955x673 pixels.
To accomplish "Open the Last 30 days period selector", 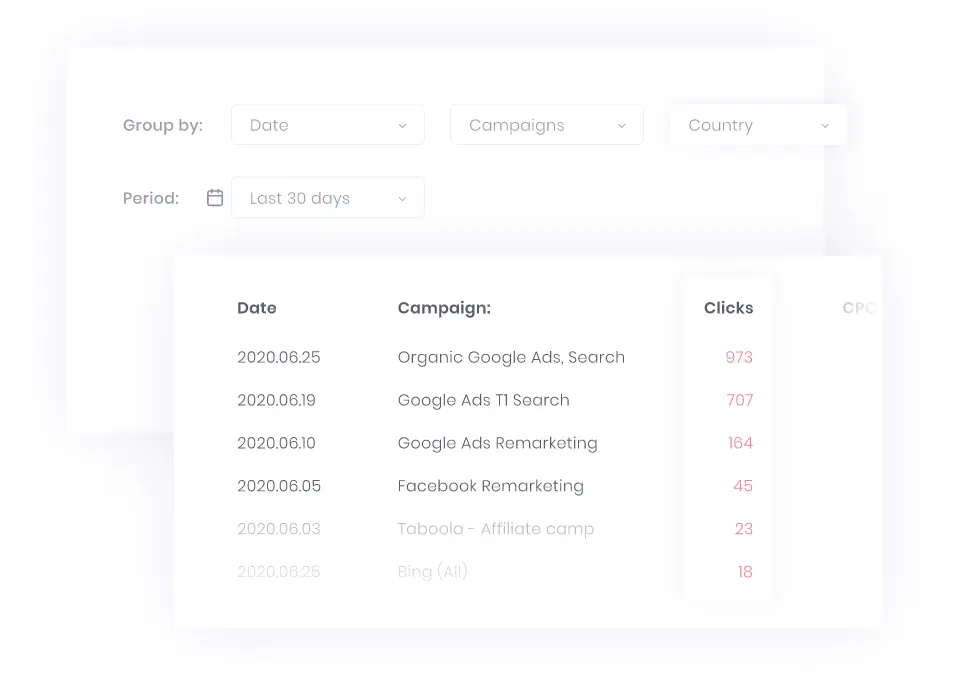I will (x=327, y=198).
